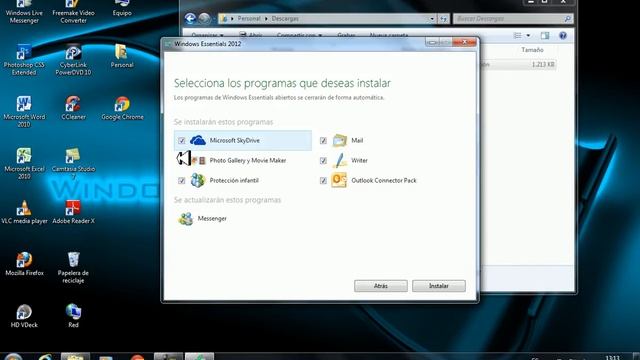The width and height of the screenshot is (640, 360).
Task: Open the Organizar menu in Explorer
Action: (x=207, y=35)
